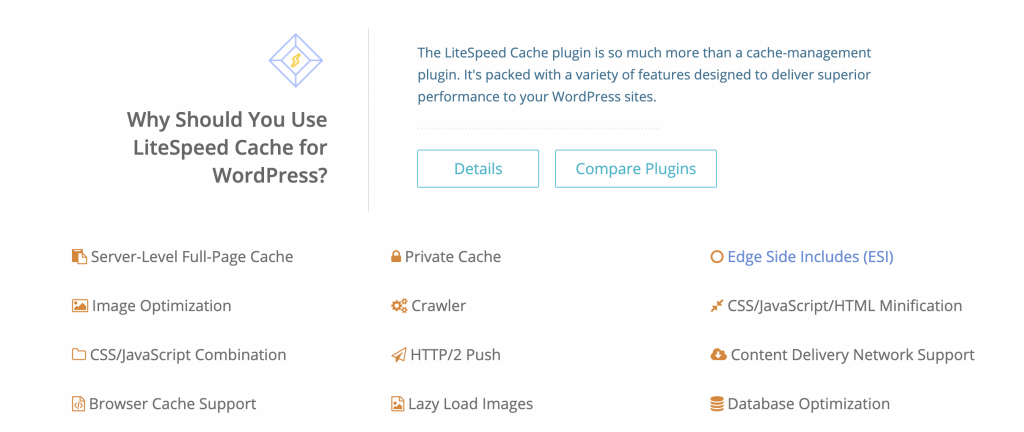Click the Database Optimization stack icon
The height and width of the screenshot is (432, 1024).
[716, 404]
